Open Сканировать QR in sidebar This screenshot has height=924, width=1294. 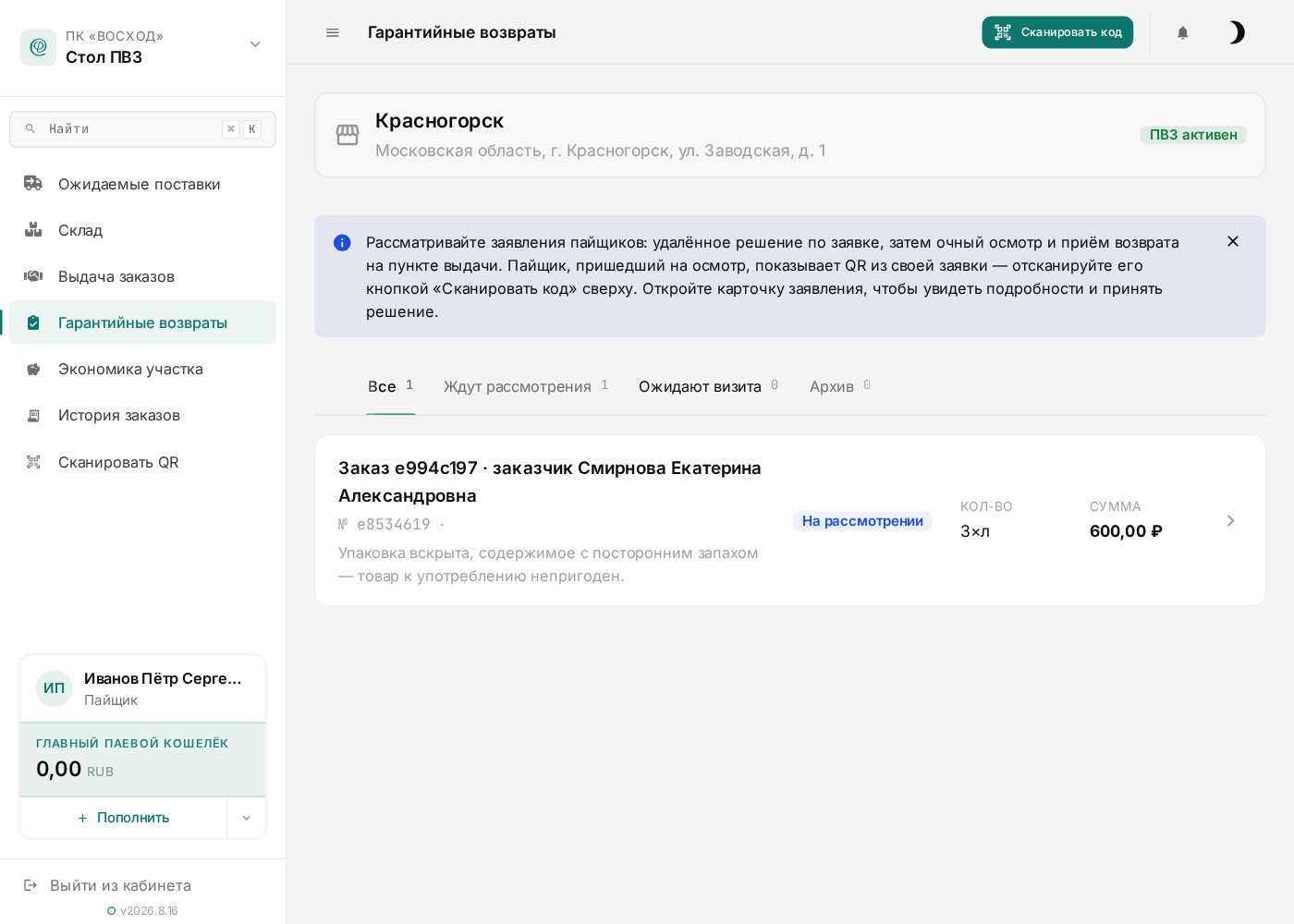142,462
